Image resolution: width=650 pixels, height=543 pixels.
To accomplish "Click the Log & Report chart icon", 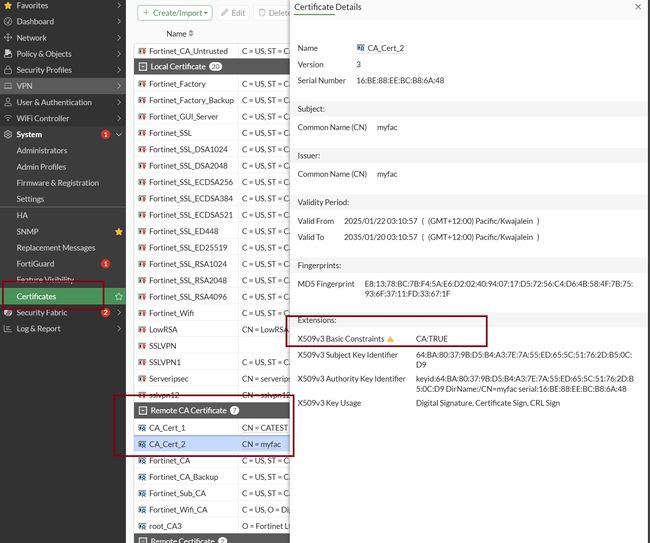I will pos(8,329).
